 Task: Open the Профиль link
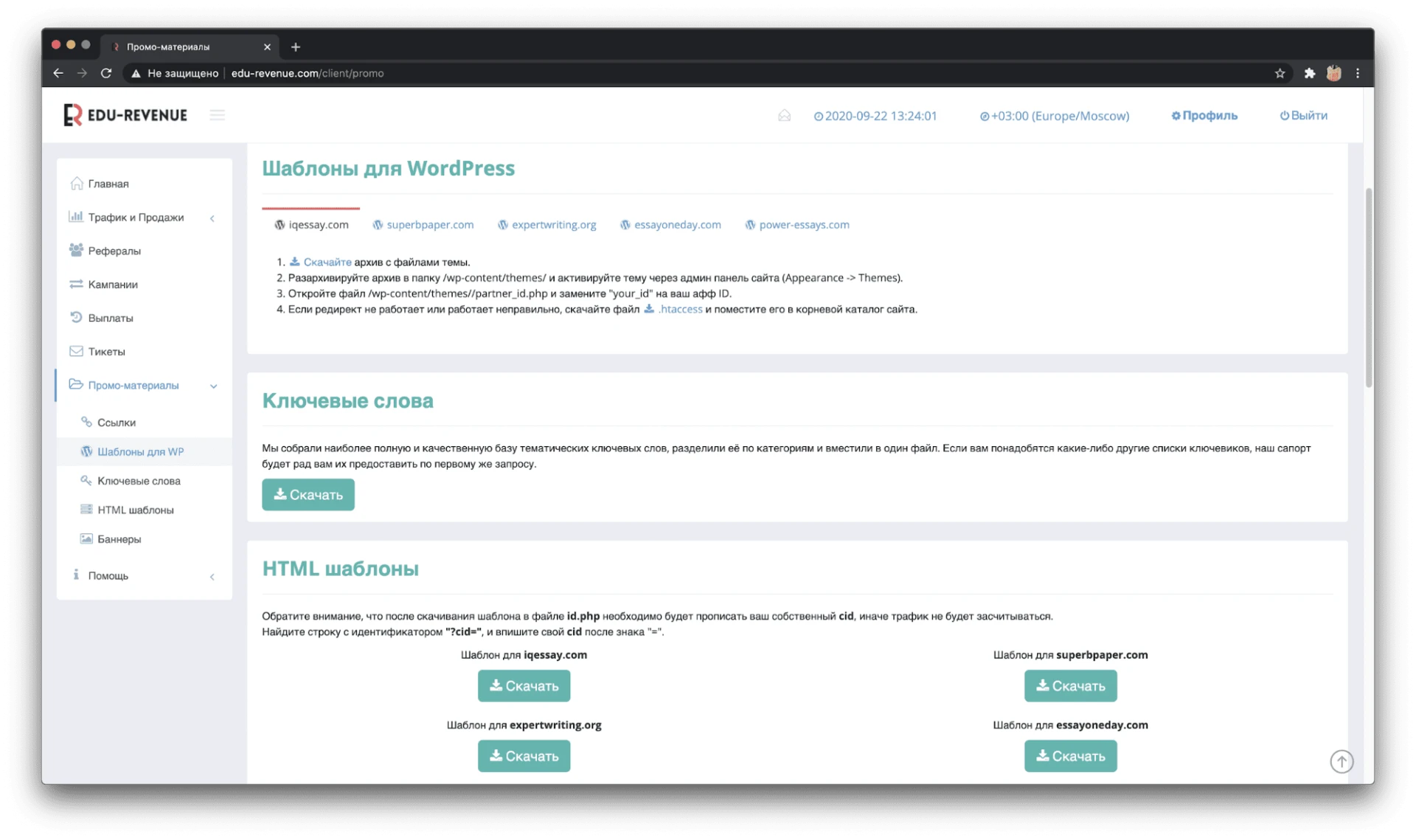(1204, 116)
